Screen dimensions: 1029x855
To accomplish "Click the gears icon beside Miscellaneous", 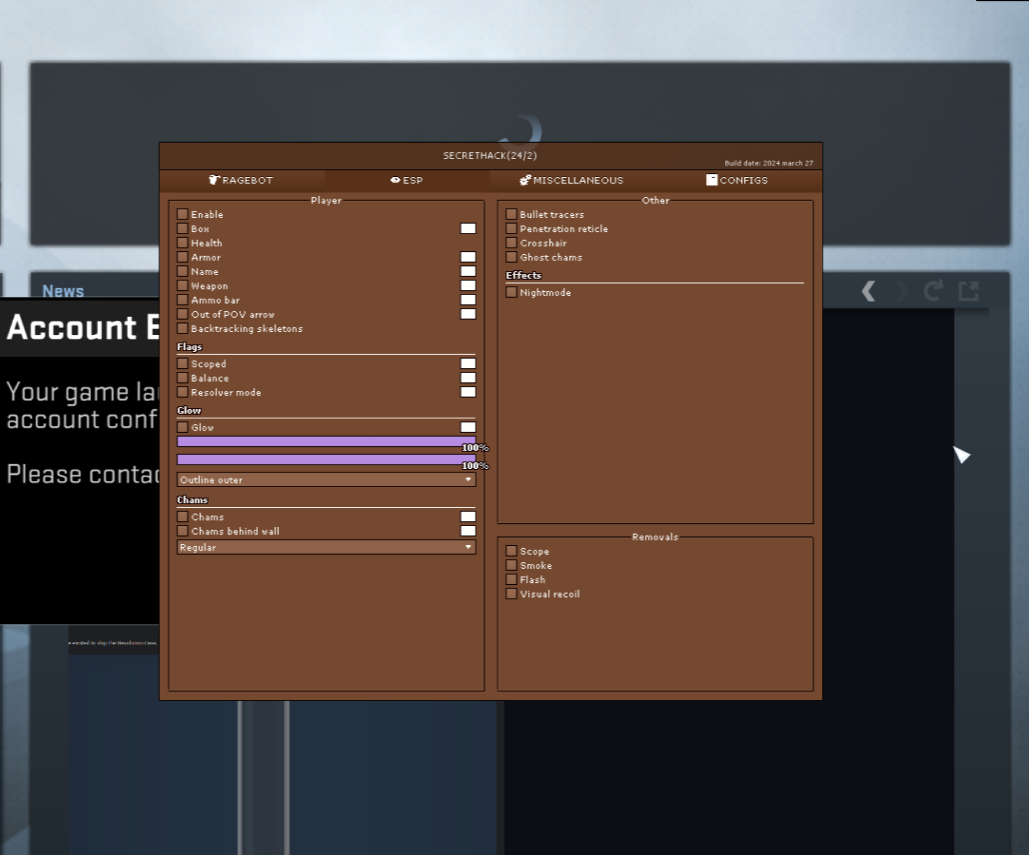I will [x=525, y=181].
